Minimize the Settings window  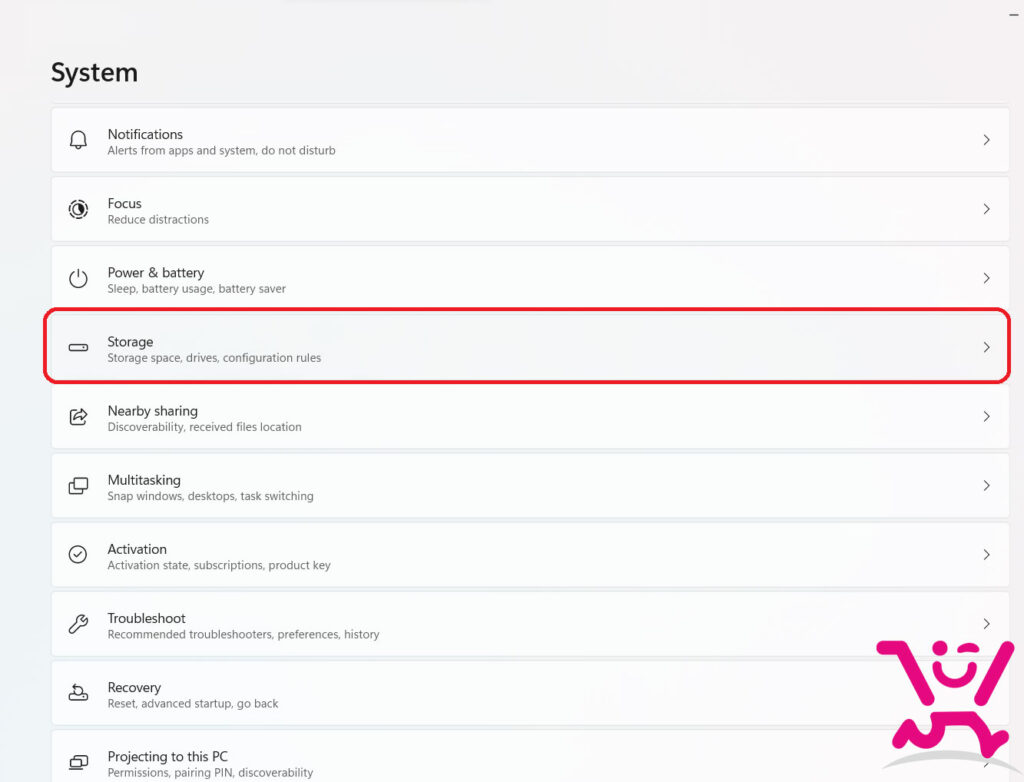point(1014,14)
